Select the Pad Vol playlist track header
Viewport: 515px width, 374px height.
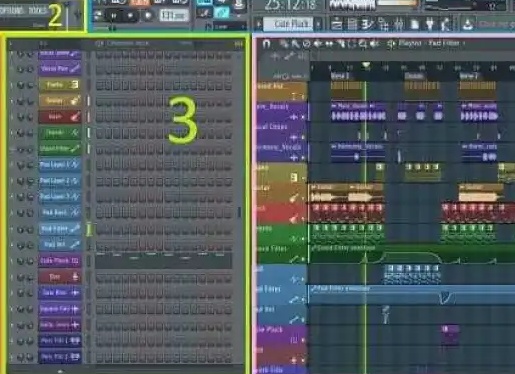tap(282, 315)
